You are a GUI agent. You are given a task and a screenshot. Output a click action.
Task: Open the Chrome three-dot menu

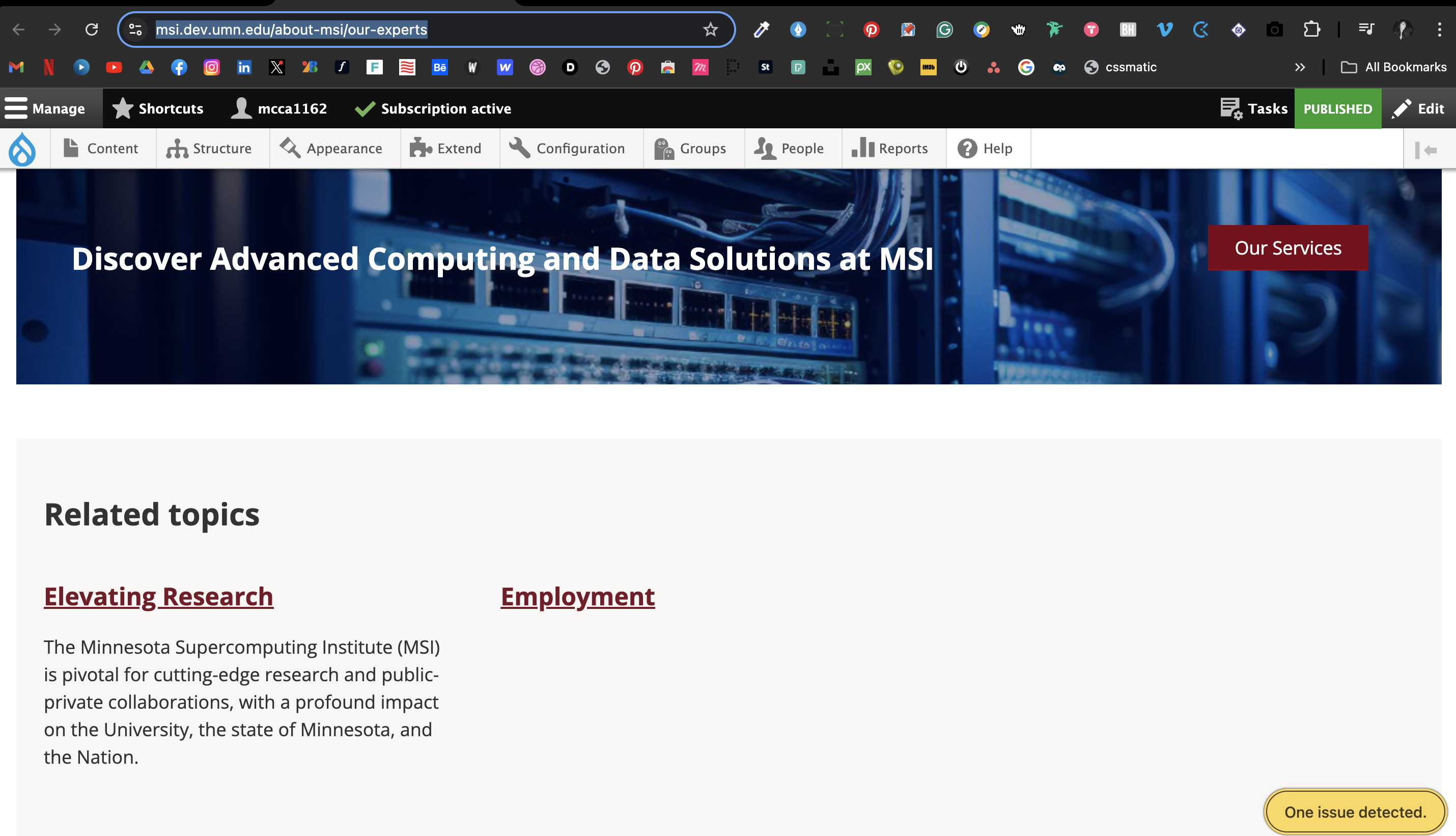(x=1439, y=30)
